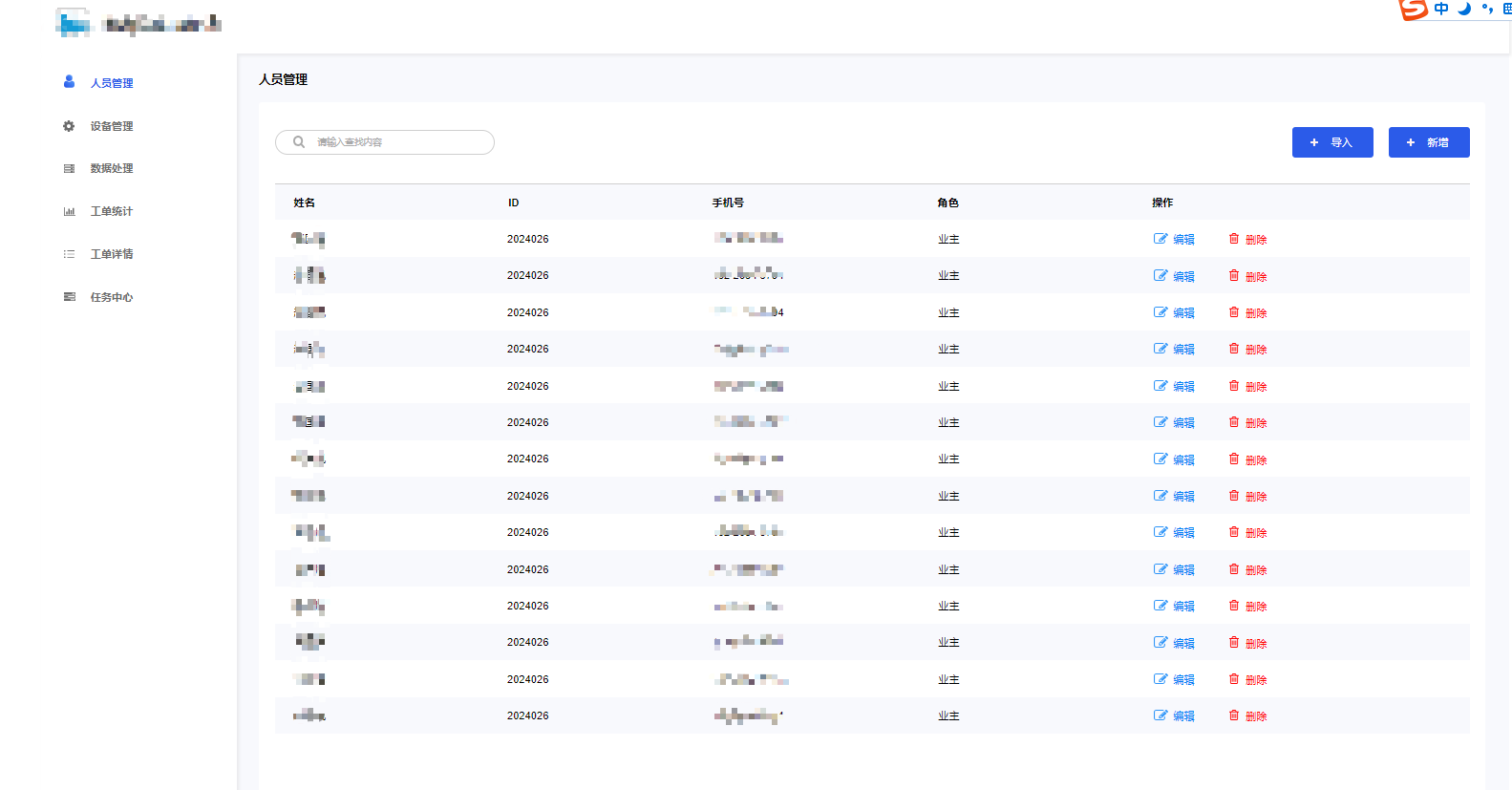Click 编辑 in the twelfth row
The height and width of the screenshot is (790, 1512).
click(x=1183, y=643)
